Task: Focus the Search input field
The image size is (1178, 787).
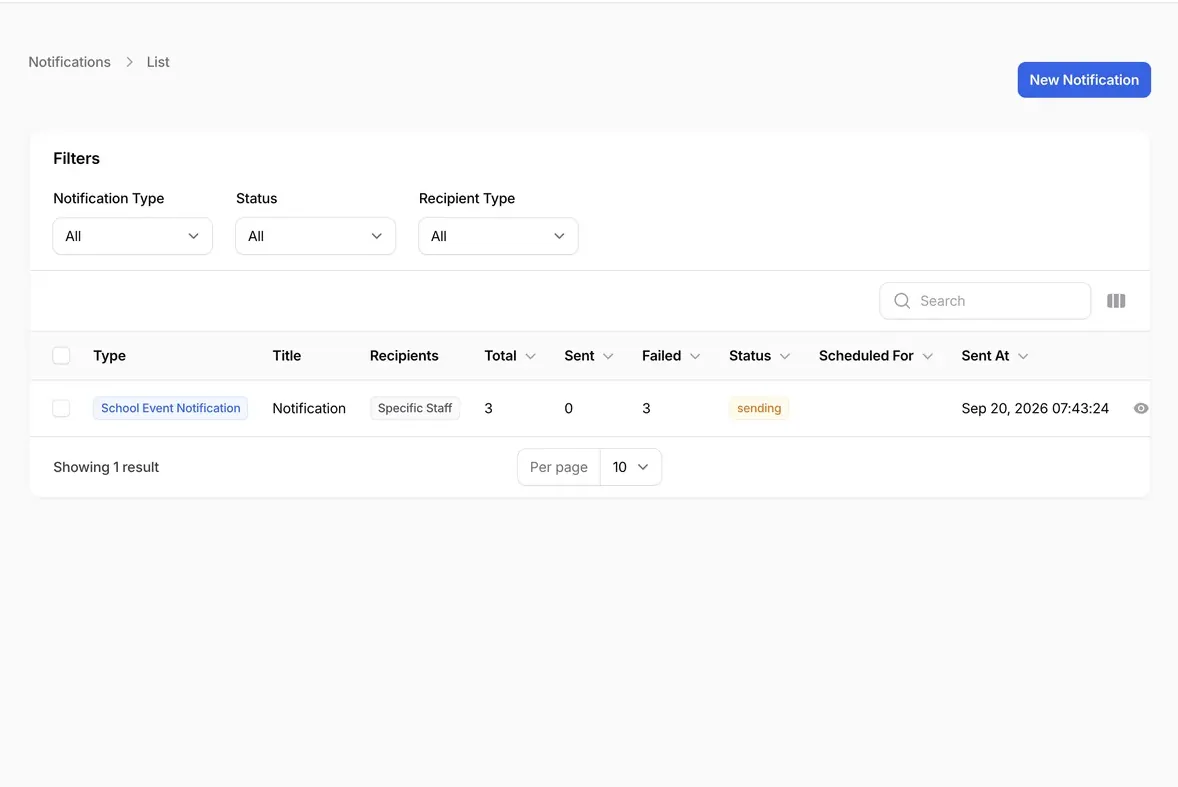Action: (985, 301)
